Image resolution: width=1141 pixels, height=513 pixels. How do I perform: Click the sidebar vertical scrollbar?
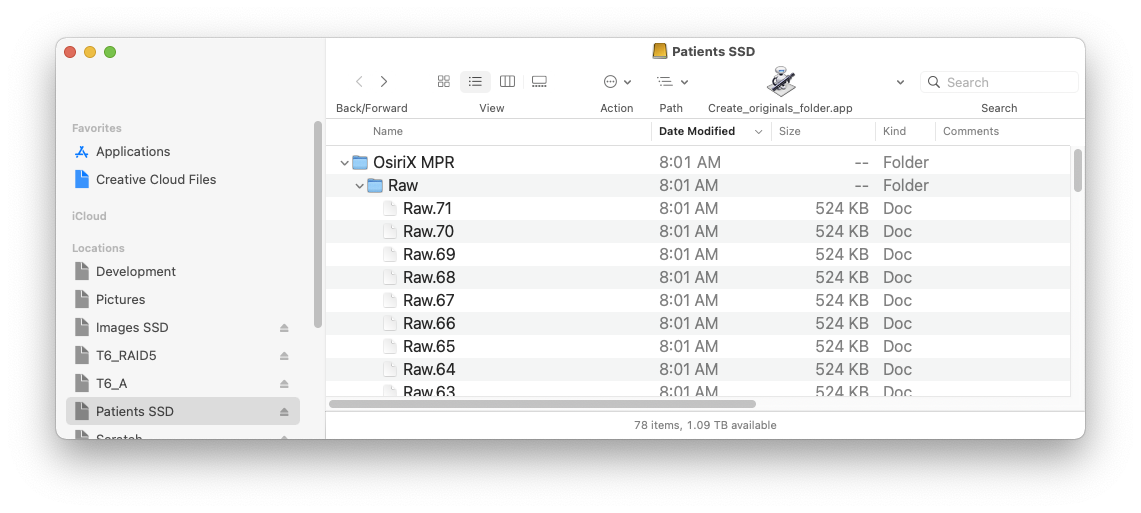tap(317, 225)
